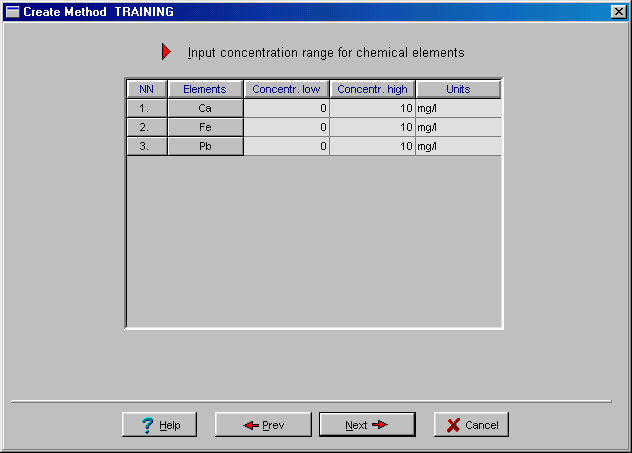Edit the low concentration for Ca

coord(287,108)
